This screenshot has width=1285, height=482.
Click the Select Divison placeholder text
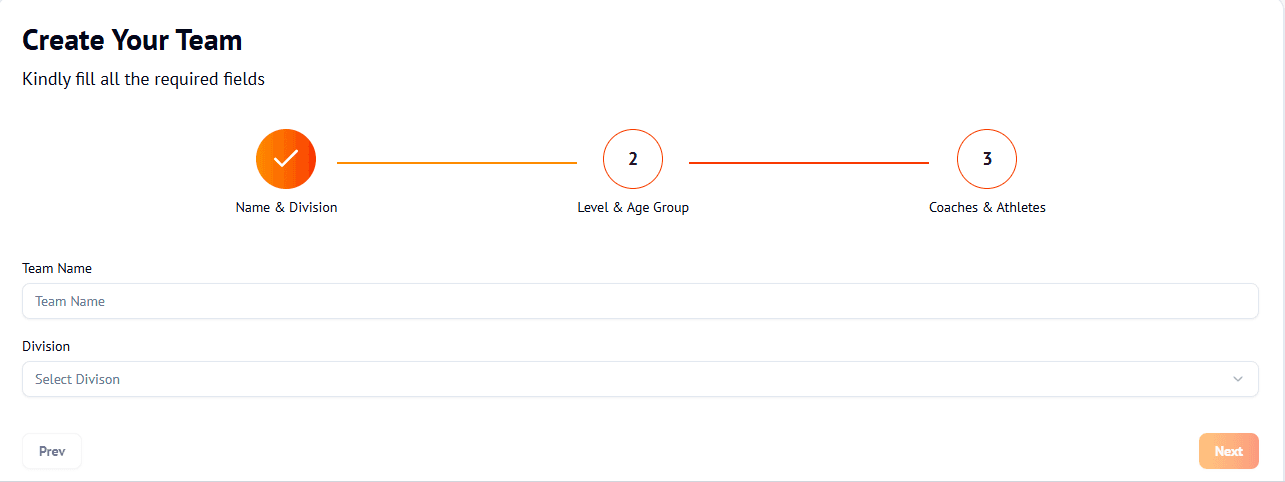coord(77,379)
